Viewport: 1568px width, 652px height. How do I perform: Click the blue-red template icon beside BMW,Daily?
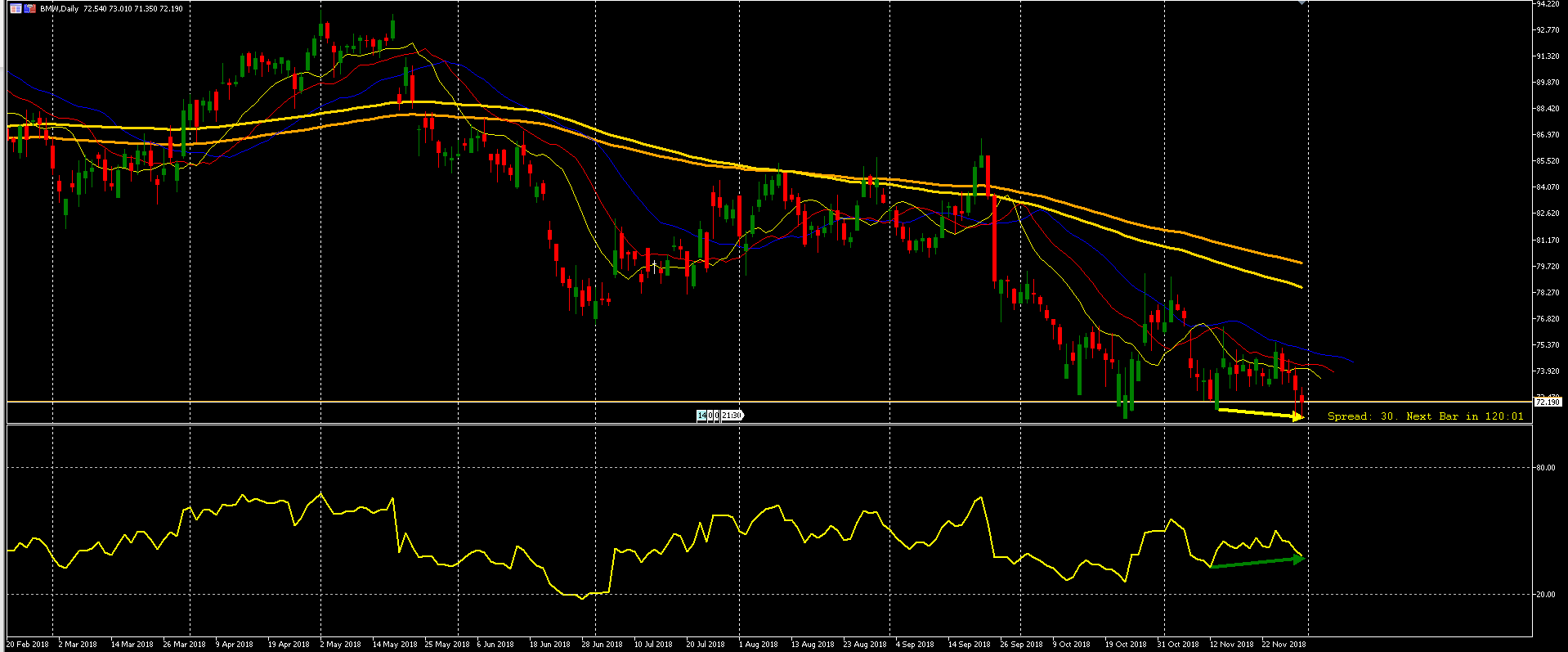(x=30, y=8)
